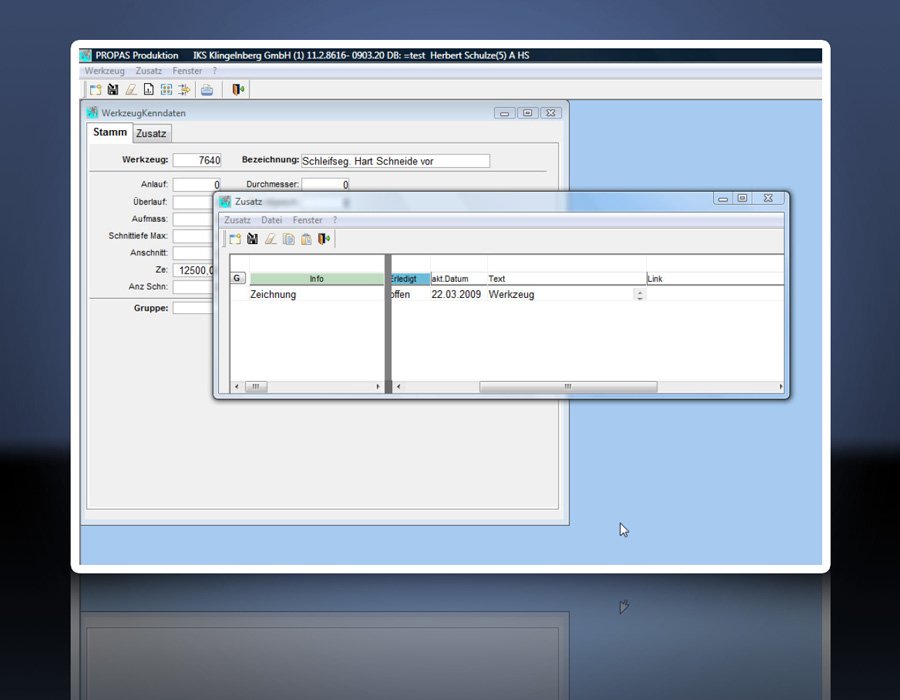Maximize the Zusatz window
This screenshot has width=900, height=700.
(x=742, y=198)
